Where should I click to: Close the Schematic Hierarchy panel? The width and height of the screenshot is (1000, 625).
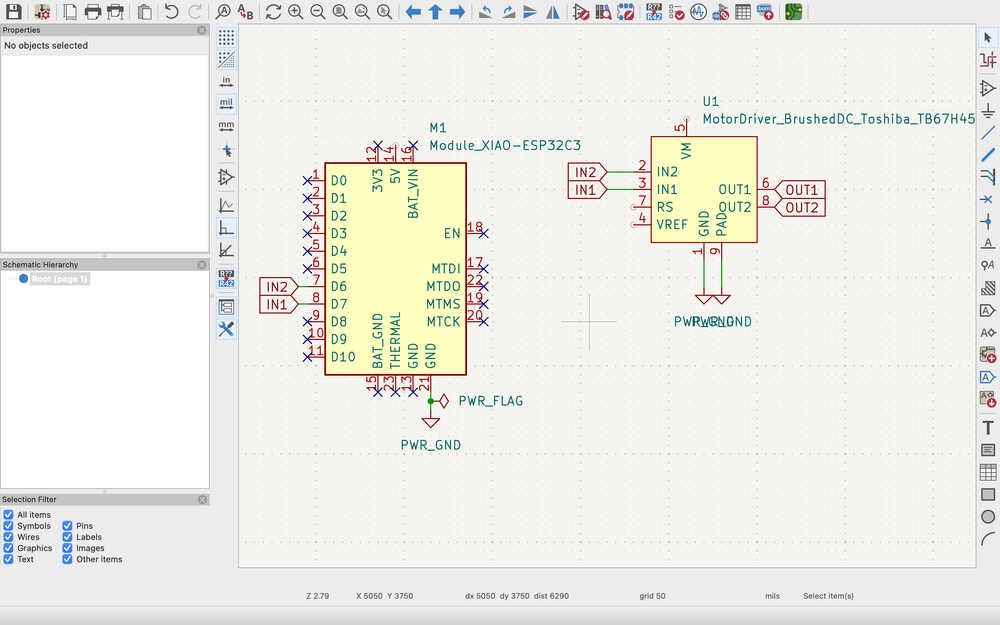[x=202, y=265]
